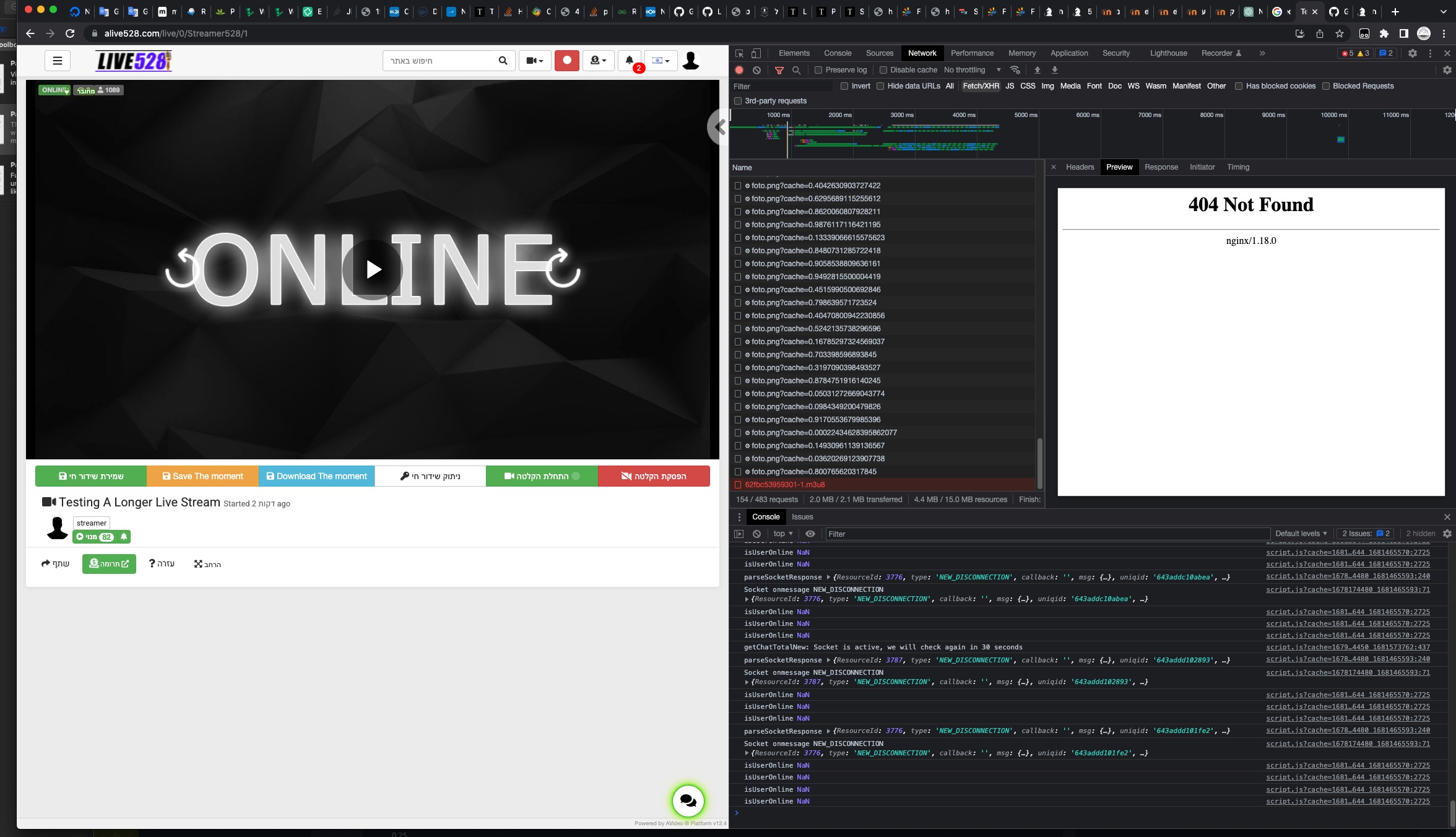1456x837 pixels.
Task: Click the search magnifier icon
Action: [x=503, y=61]
